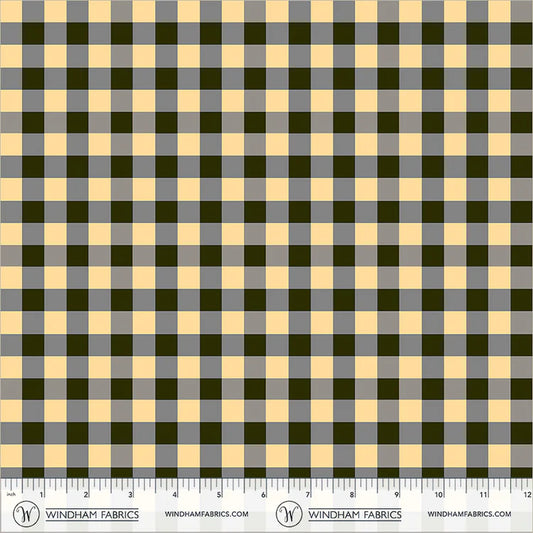The image size is (533, 533).
Task: Click the ruler mark labeled 6
Action: pyautogui.click(x=263, y=494)
